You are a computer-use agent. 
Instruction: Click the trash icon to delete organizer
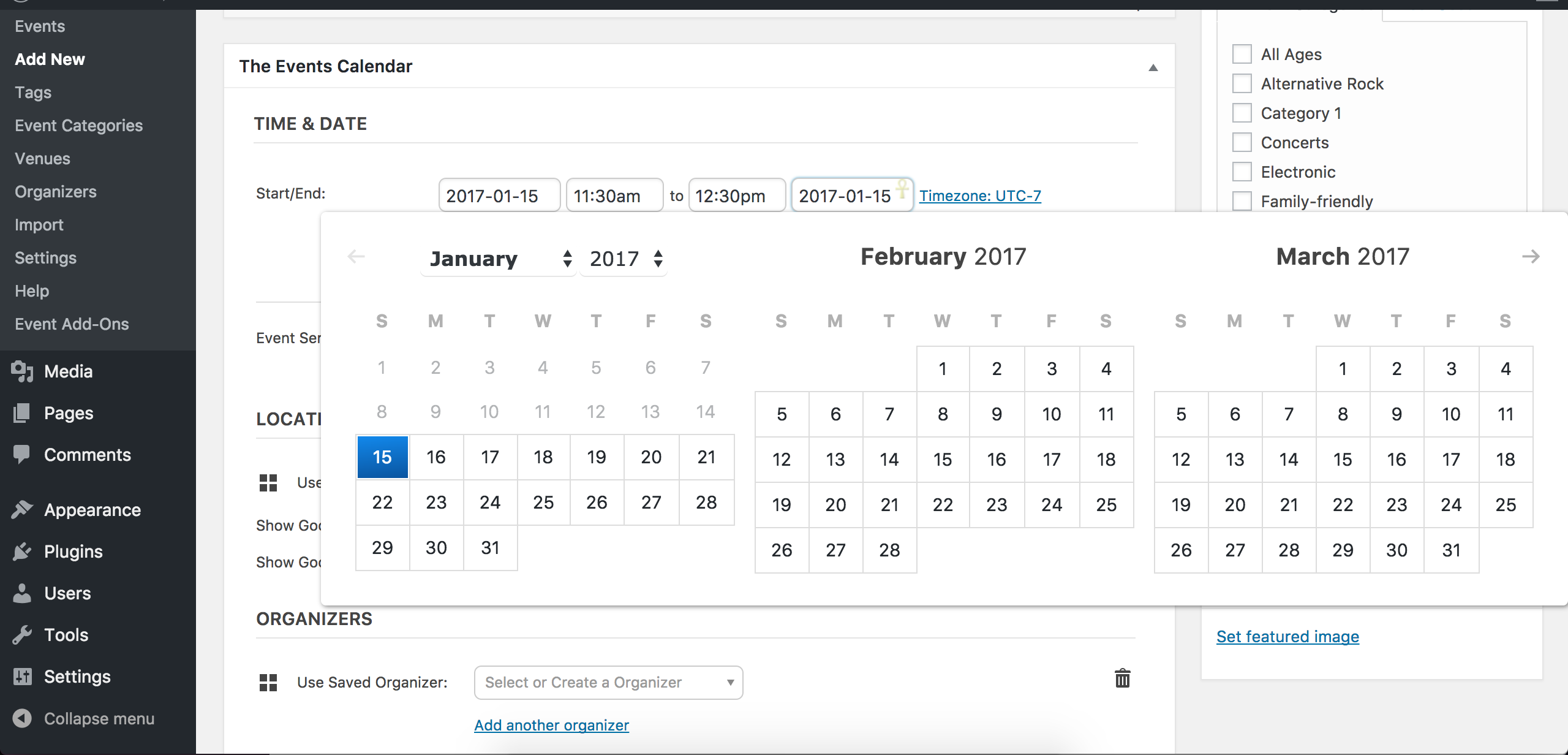(x=1122, y=678)
